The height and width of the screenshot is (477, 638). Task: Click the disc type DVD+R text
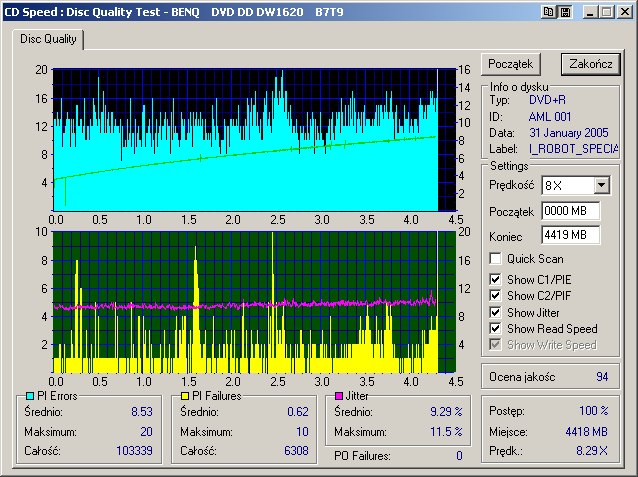[547, 100]
